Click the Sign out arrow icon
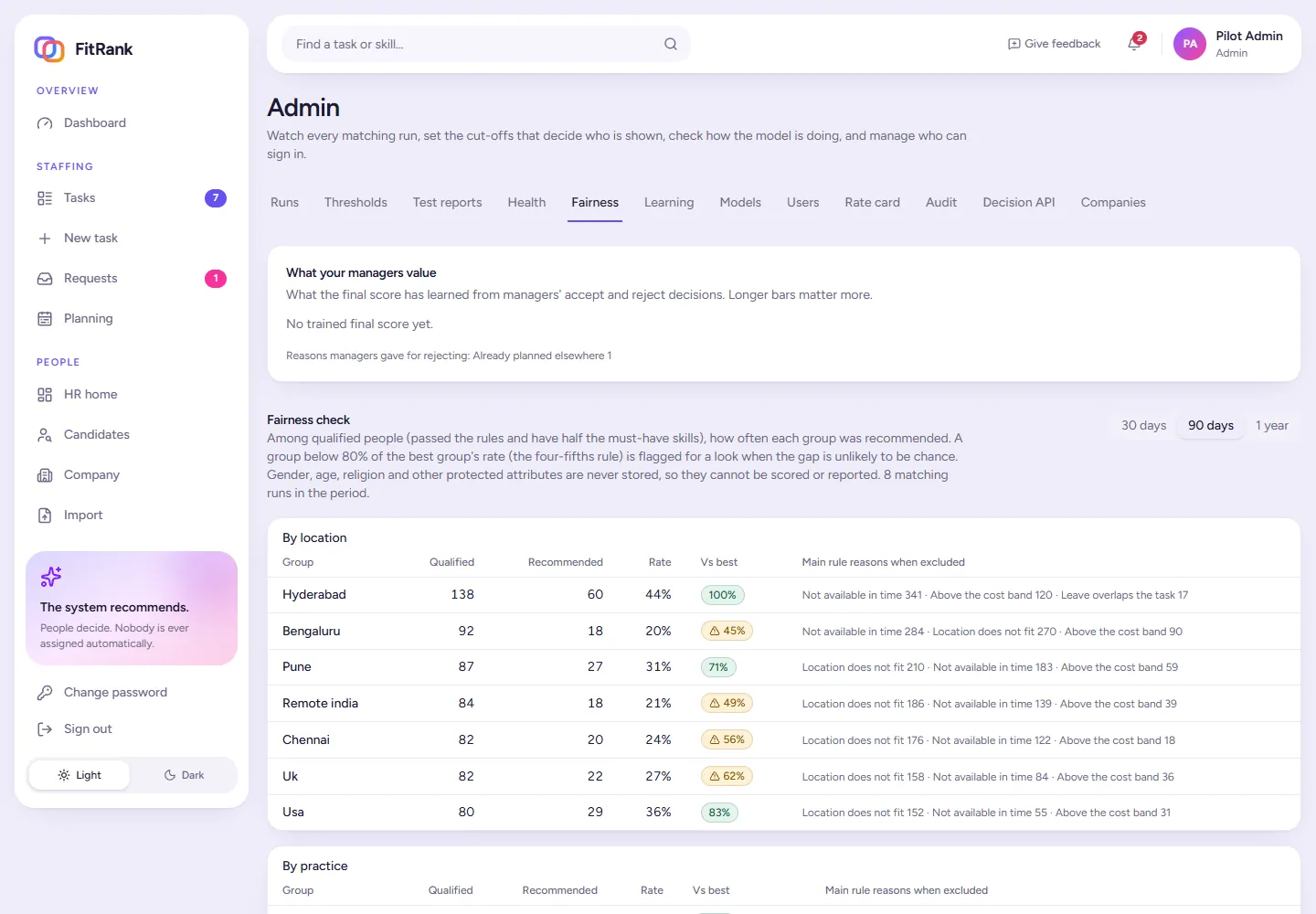1316x914 pixels. point(45,729)
